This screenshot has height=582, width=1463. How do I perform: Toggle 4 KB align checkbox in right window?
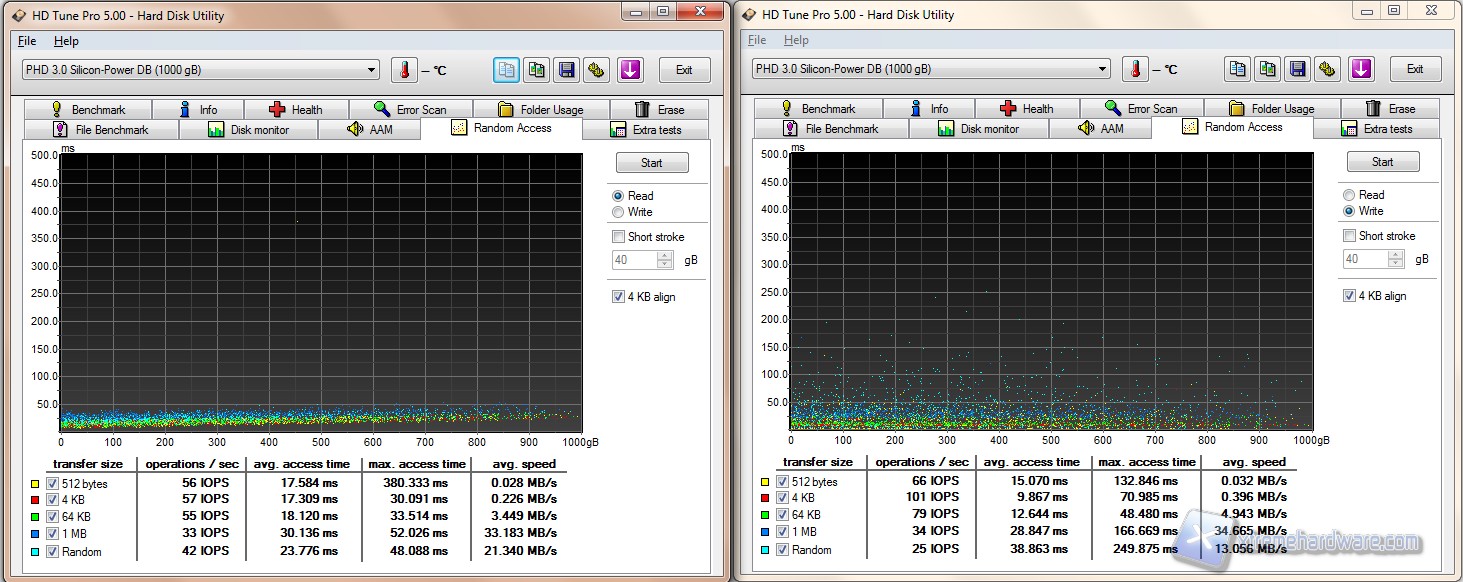(x=1349, y=296)
